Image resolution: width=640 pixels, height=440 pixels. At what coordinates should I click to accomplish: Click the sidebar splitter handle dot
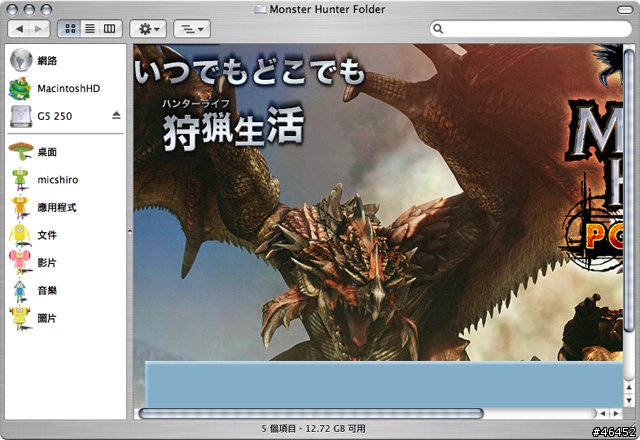tap(130, 232)
